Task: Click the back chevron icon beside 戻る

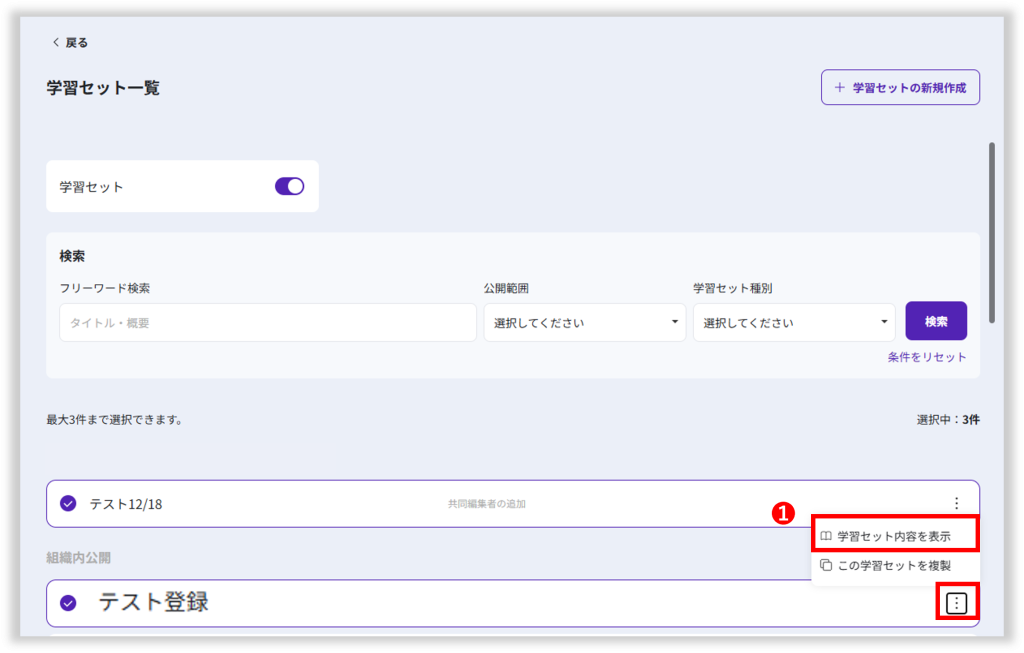Action: coord(56,43)
